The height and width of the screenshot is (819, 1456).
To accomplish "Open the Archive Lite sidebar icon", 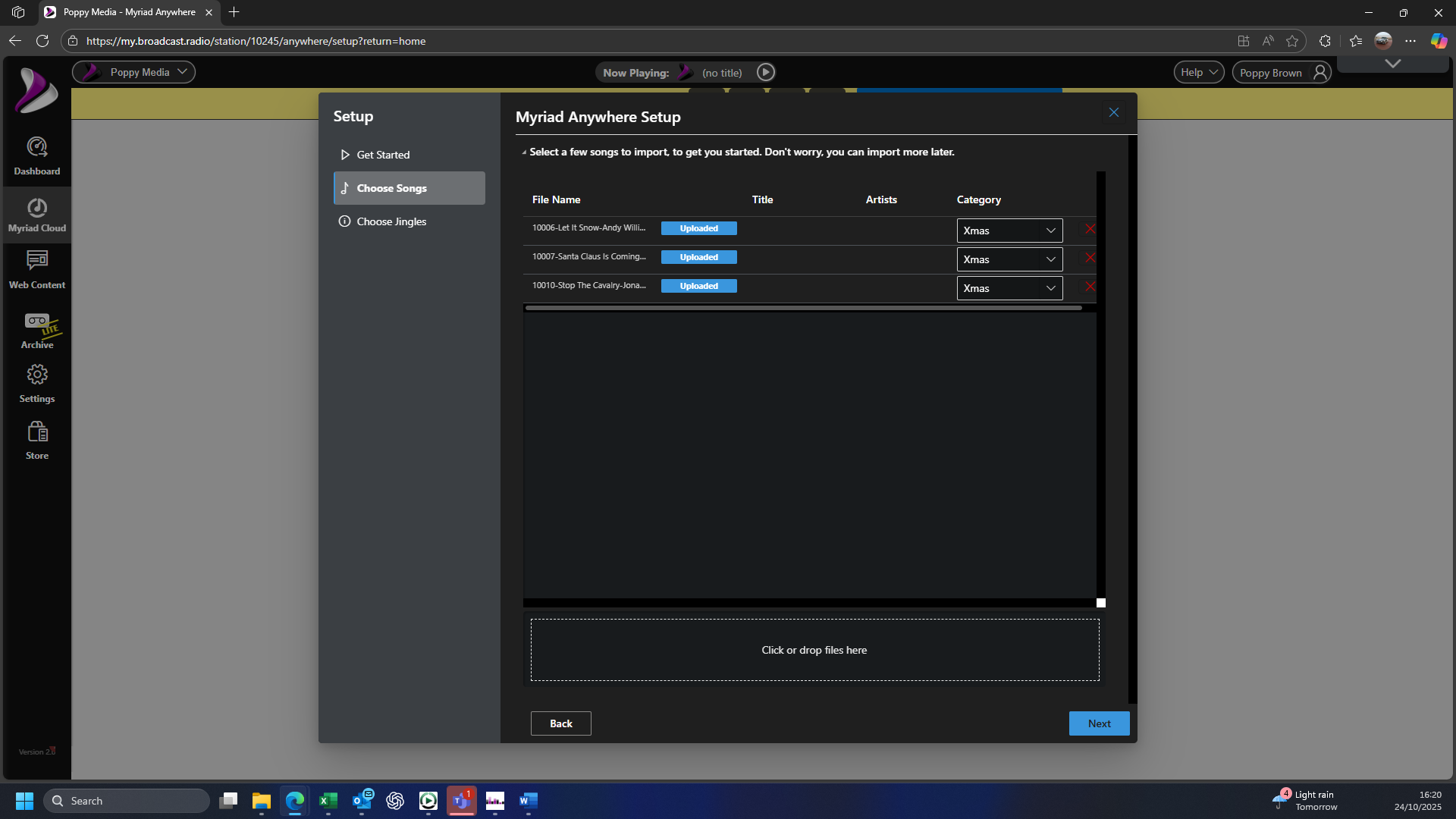I will pos(36,330).
